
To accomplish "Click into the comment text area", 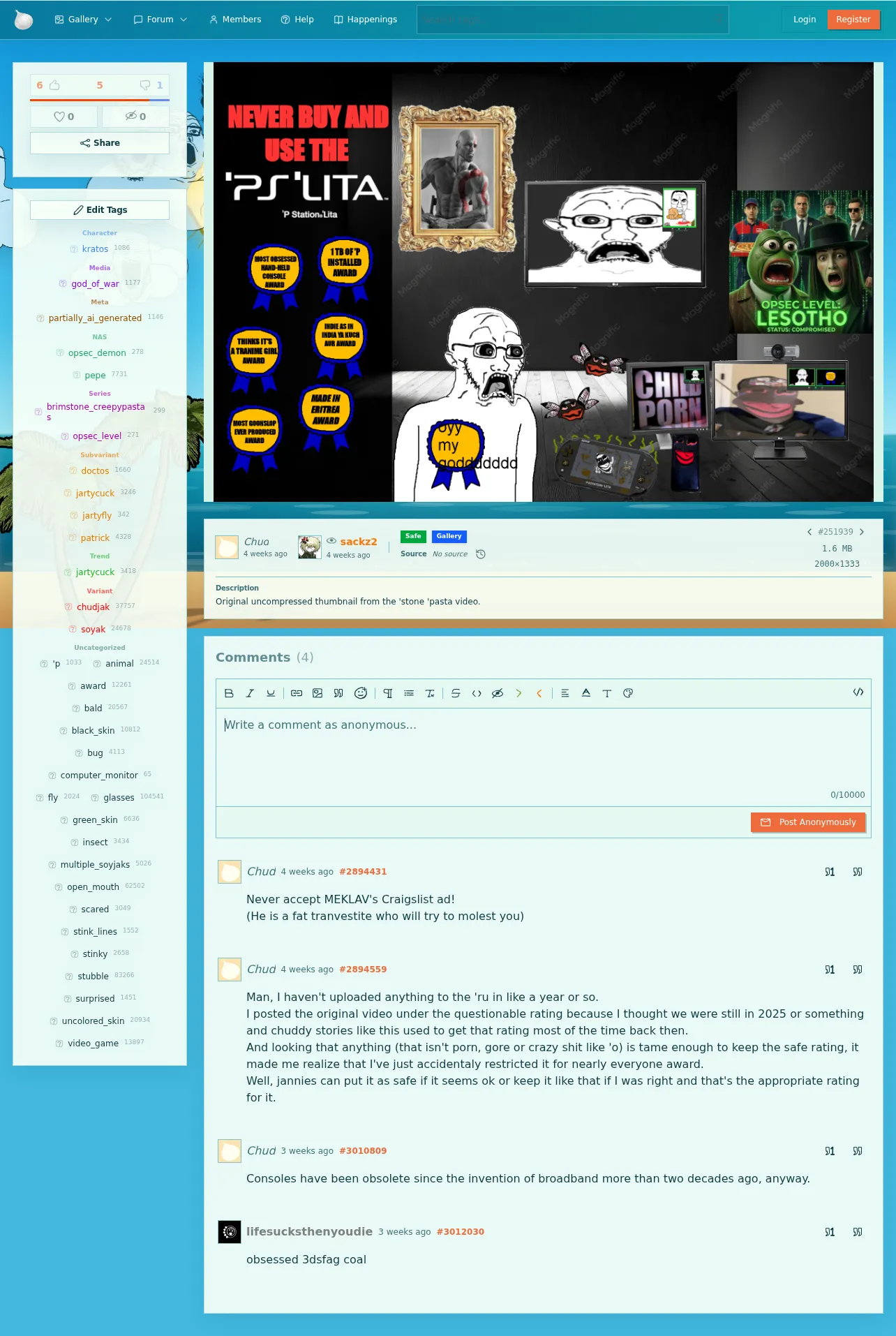I will point(544,757).
